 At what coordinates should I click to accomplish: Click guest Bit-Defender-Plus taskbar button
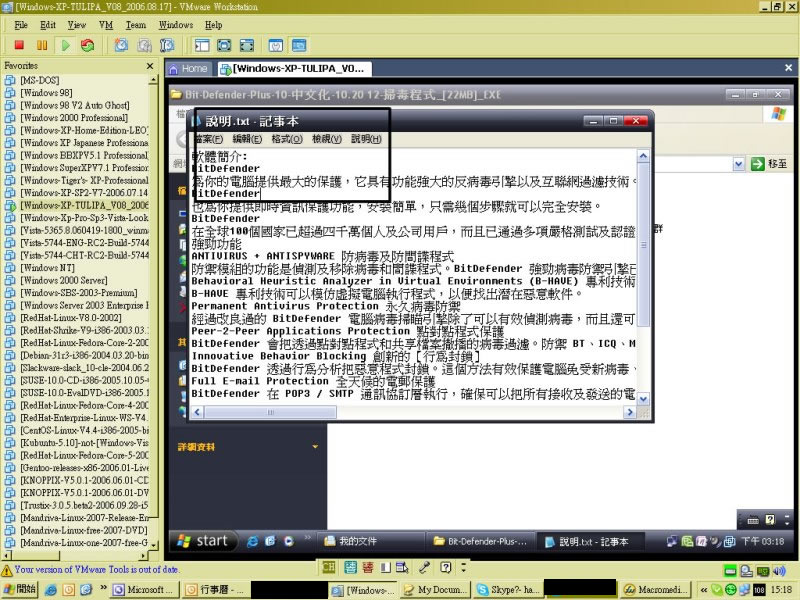[480, 541]
